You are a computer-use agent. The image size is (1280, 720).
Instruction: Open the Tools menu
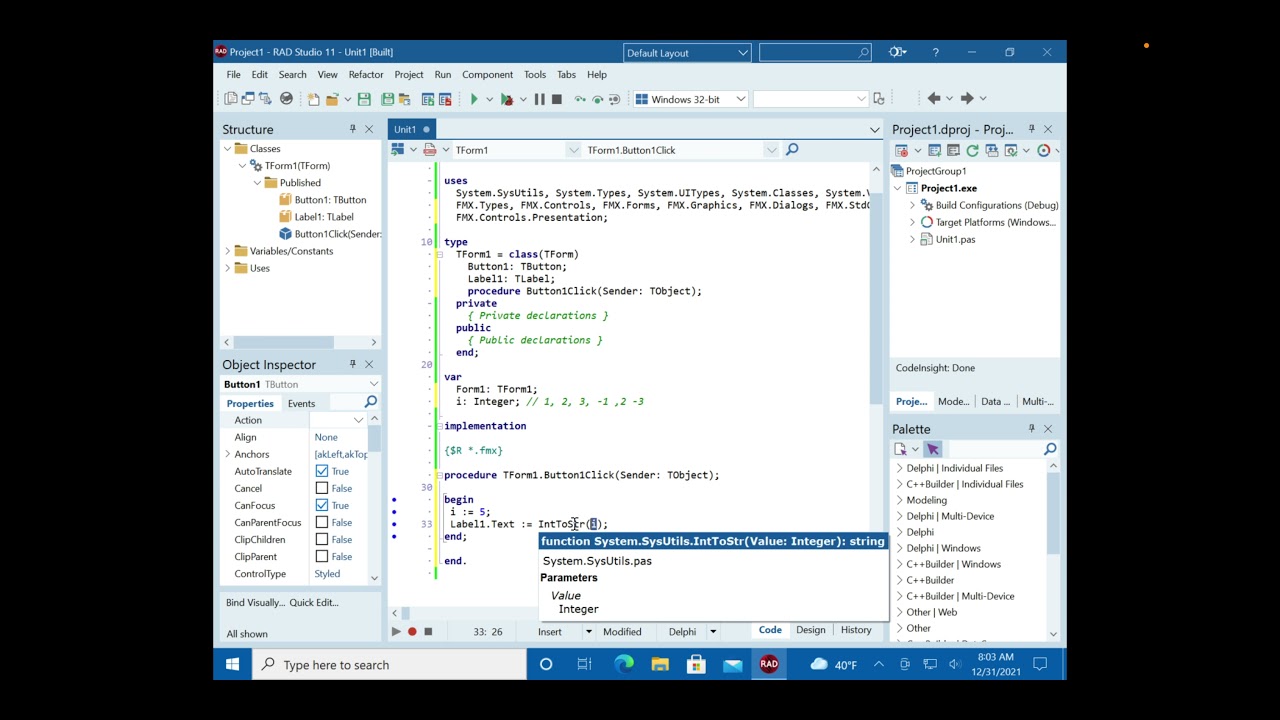tap(535, 75)
